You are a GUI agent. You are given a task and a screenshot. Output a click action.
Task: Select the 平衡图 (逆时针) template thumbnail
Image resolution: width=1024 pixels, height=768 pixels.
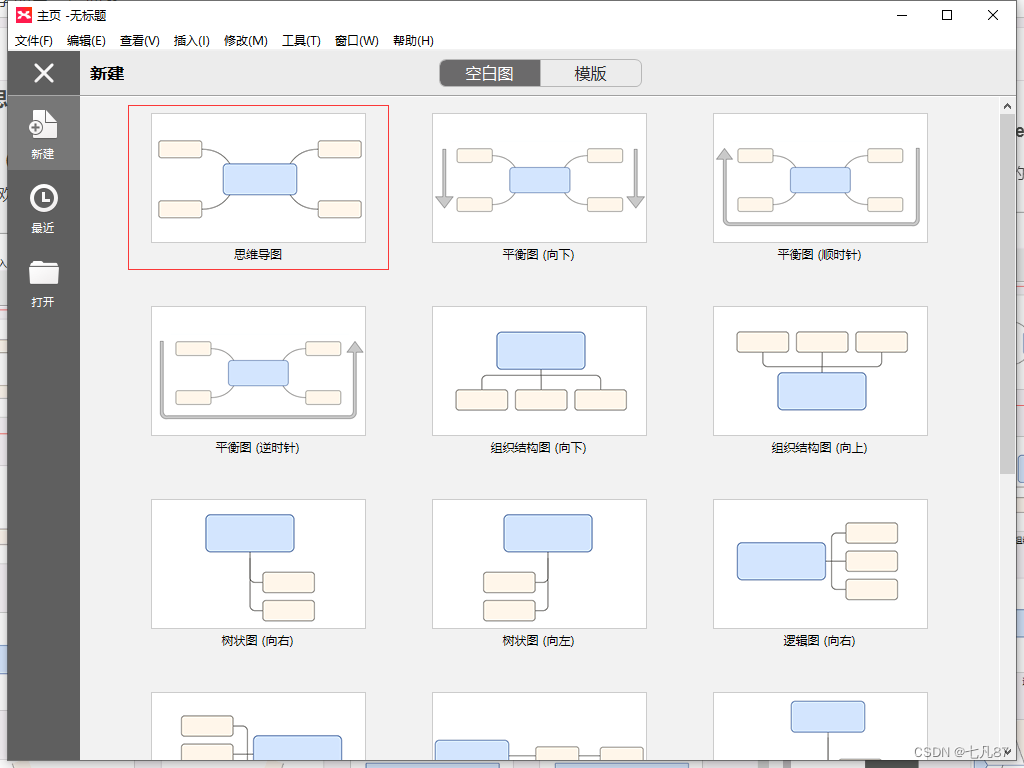pos(259,371)
